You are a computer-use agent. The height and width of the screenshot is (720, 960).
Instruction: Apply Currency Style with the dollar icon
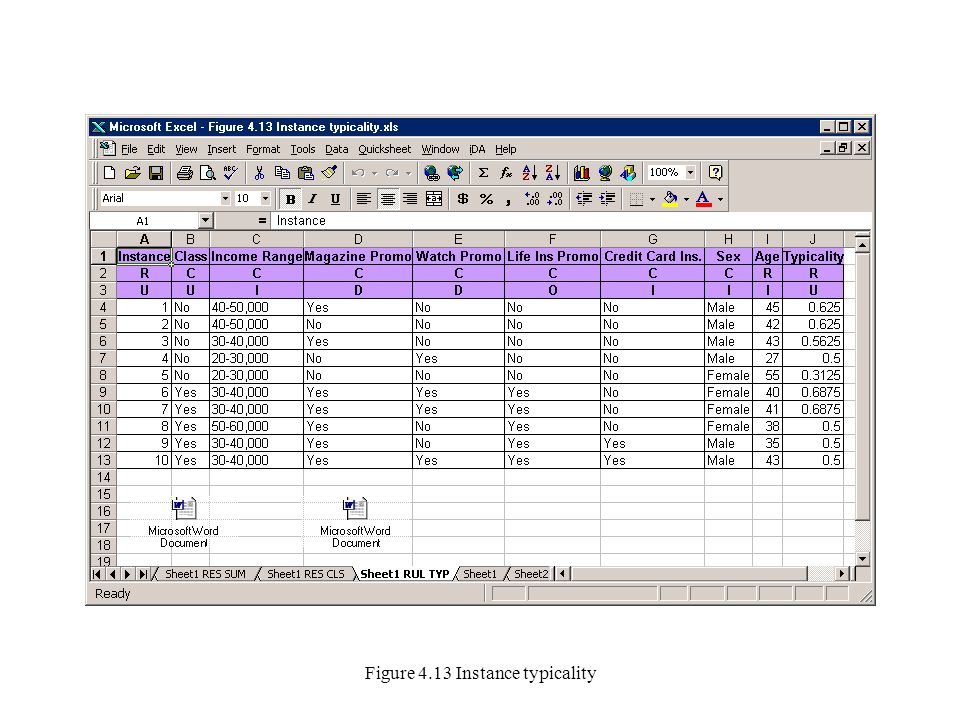463,199
